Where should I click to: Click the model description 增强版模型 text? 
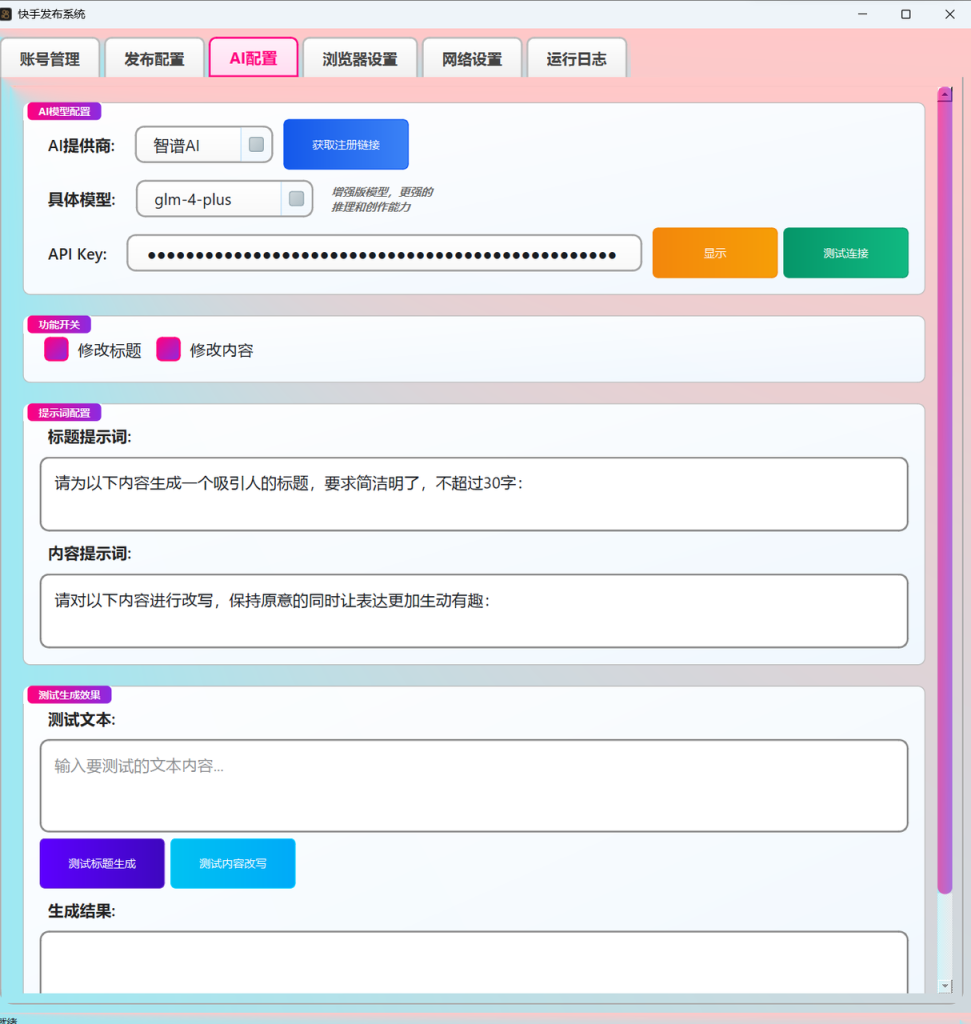pos(382,199)
